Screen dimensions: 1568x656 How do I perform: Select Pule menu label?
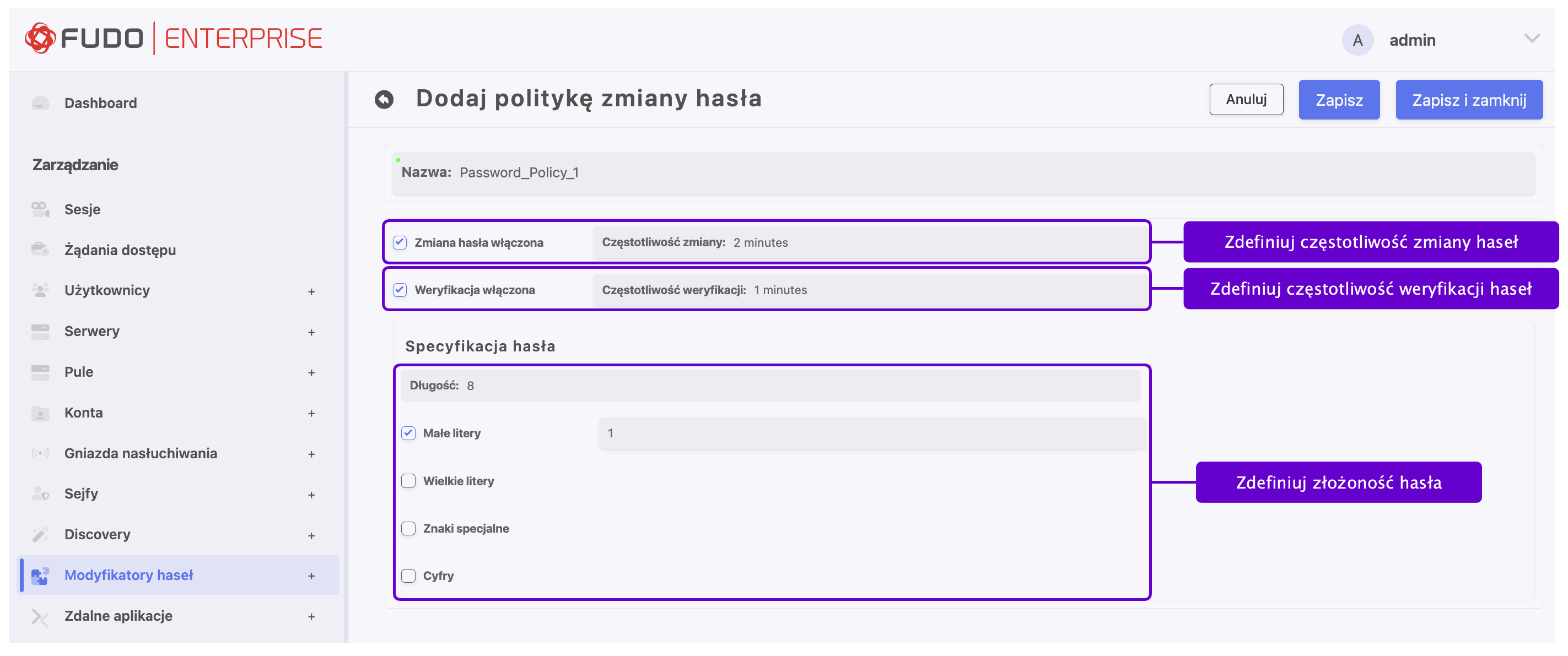pos(78,372)
